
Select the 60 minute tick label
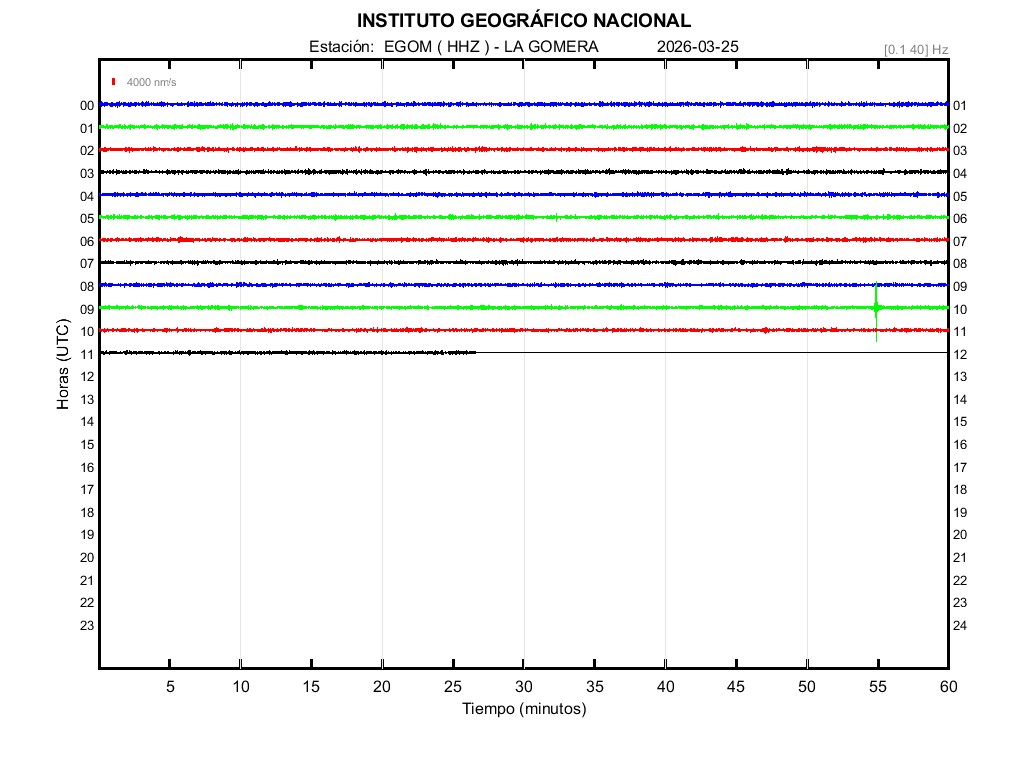coord(947,687)
